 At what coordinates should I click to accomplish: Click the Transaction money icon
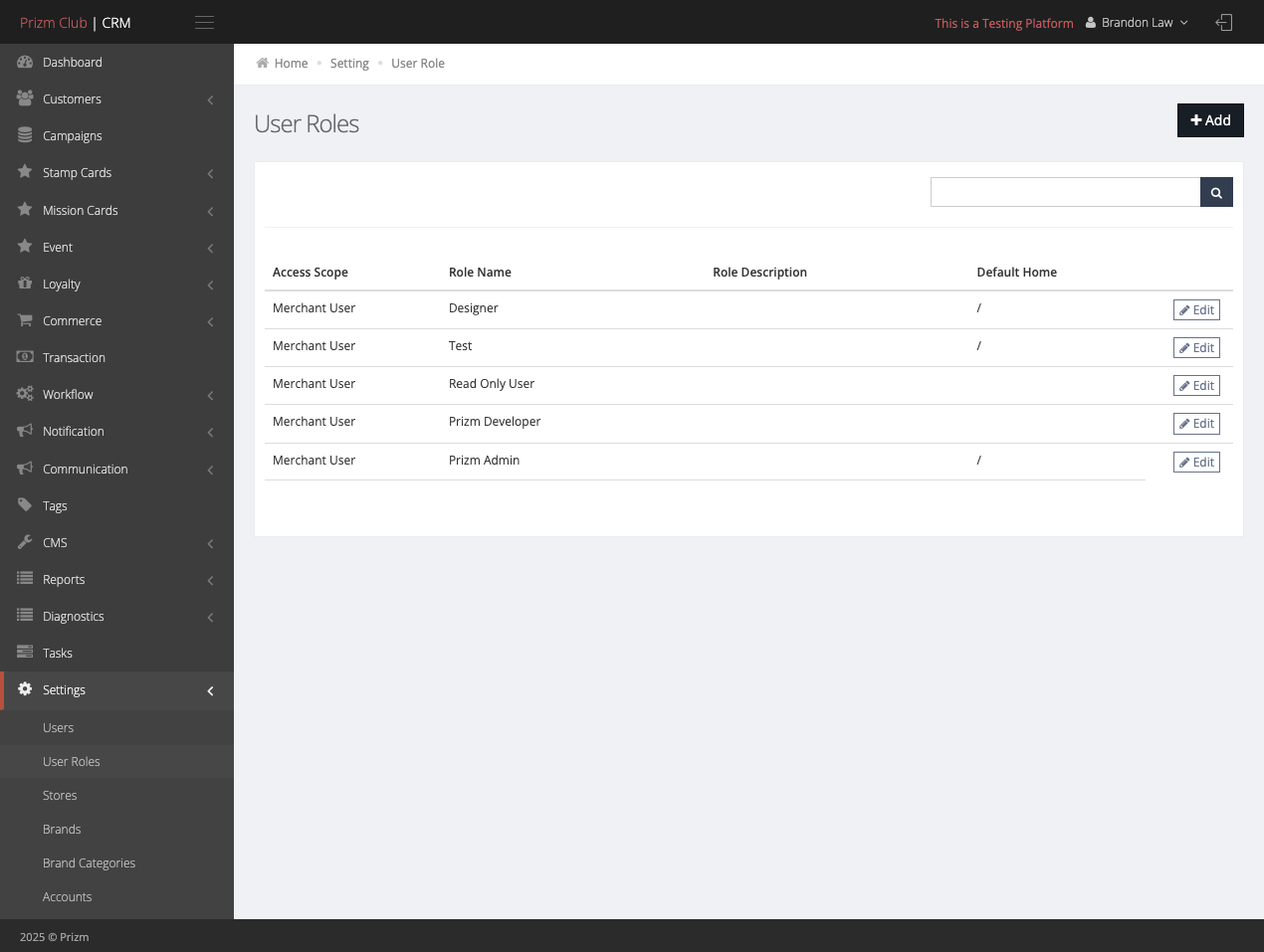pyautogui.click(x=25, y=357)
